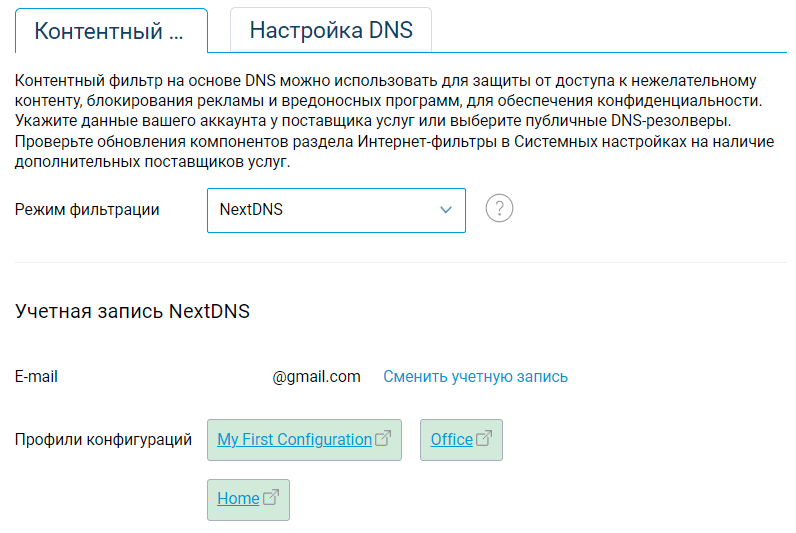Click the Учетная запись NextDNS heading
Image resolution: width=796 pixels, height=533 pixels.
pyautogui.click(x=132, y=311)
